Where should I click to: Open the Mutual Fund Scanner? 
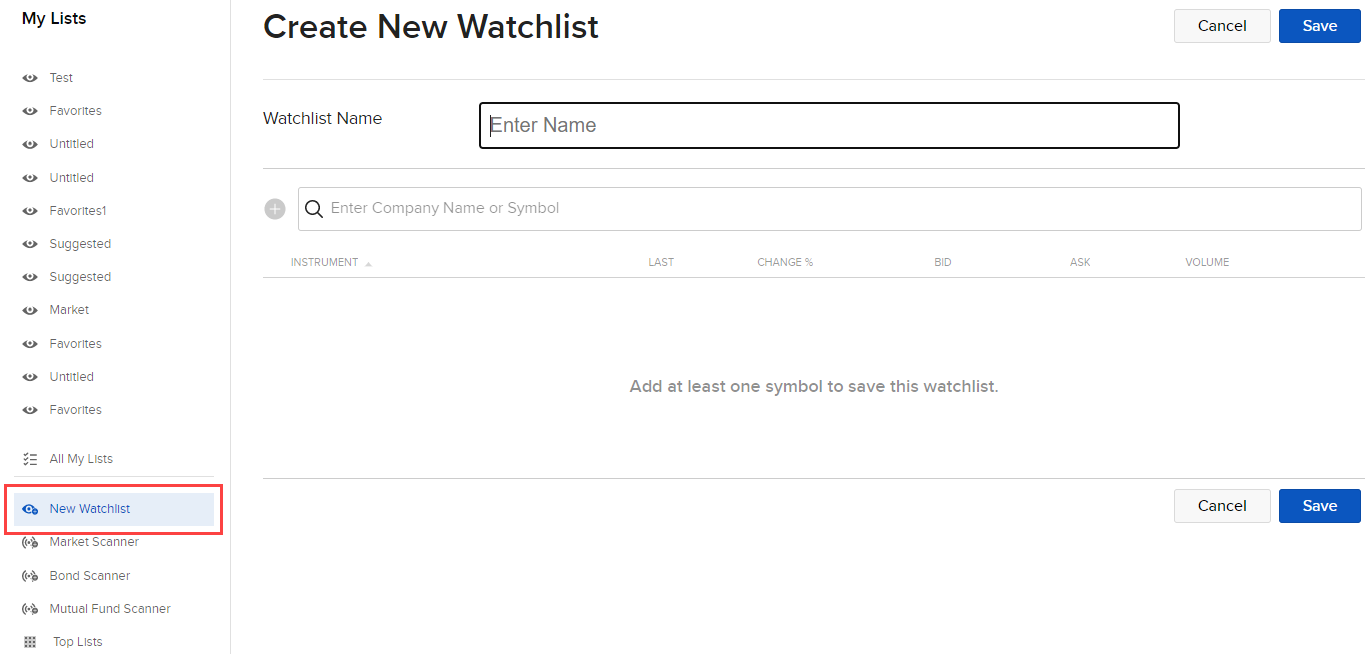[110, 608]
